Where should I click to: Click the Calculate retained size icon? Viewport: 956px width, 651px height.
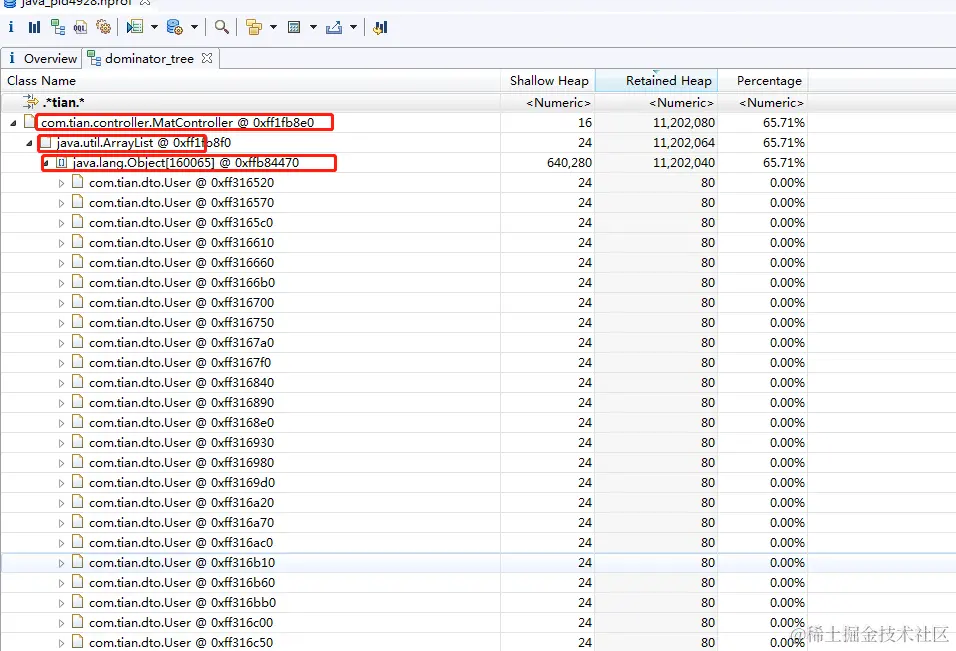pyautogui.click(x=294, y=27)
